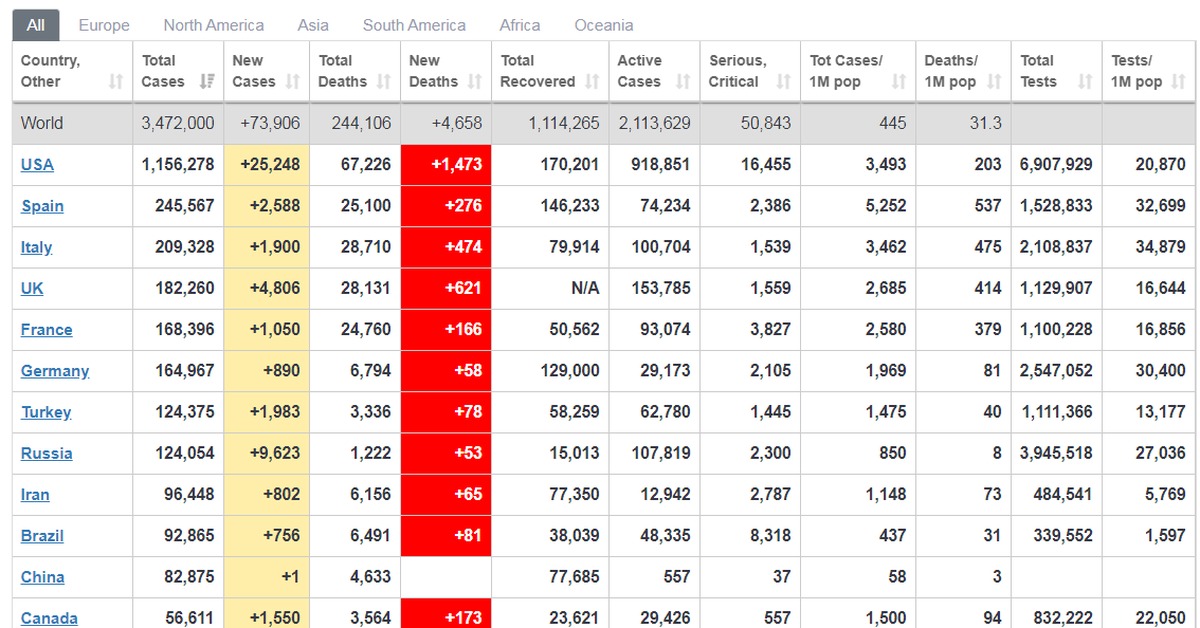Image resolution: width=1200 pixels, height=628 pixels.
Task: Follow the Germany link
Action: tap(55, 371)
